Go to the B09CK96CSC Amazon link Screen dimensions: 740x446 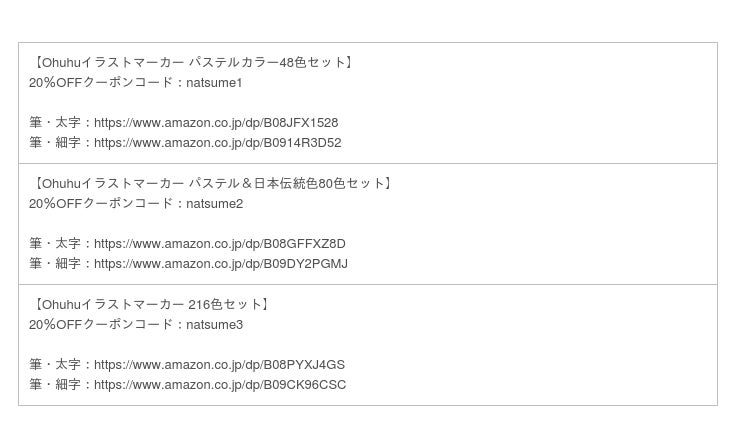pyautogui.click(x=220, y=385)
